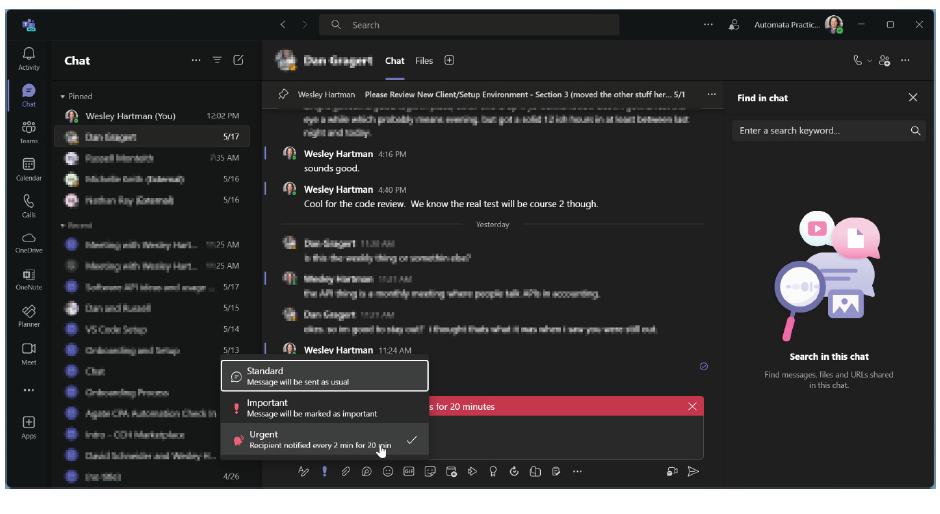Click the Find in chat keyword field
Screen dimensions: 940x514
click(820, 131)
